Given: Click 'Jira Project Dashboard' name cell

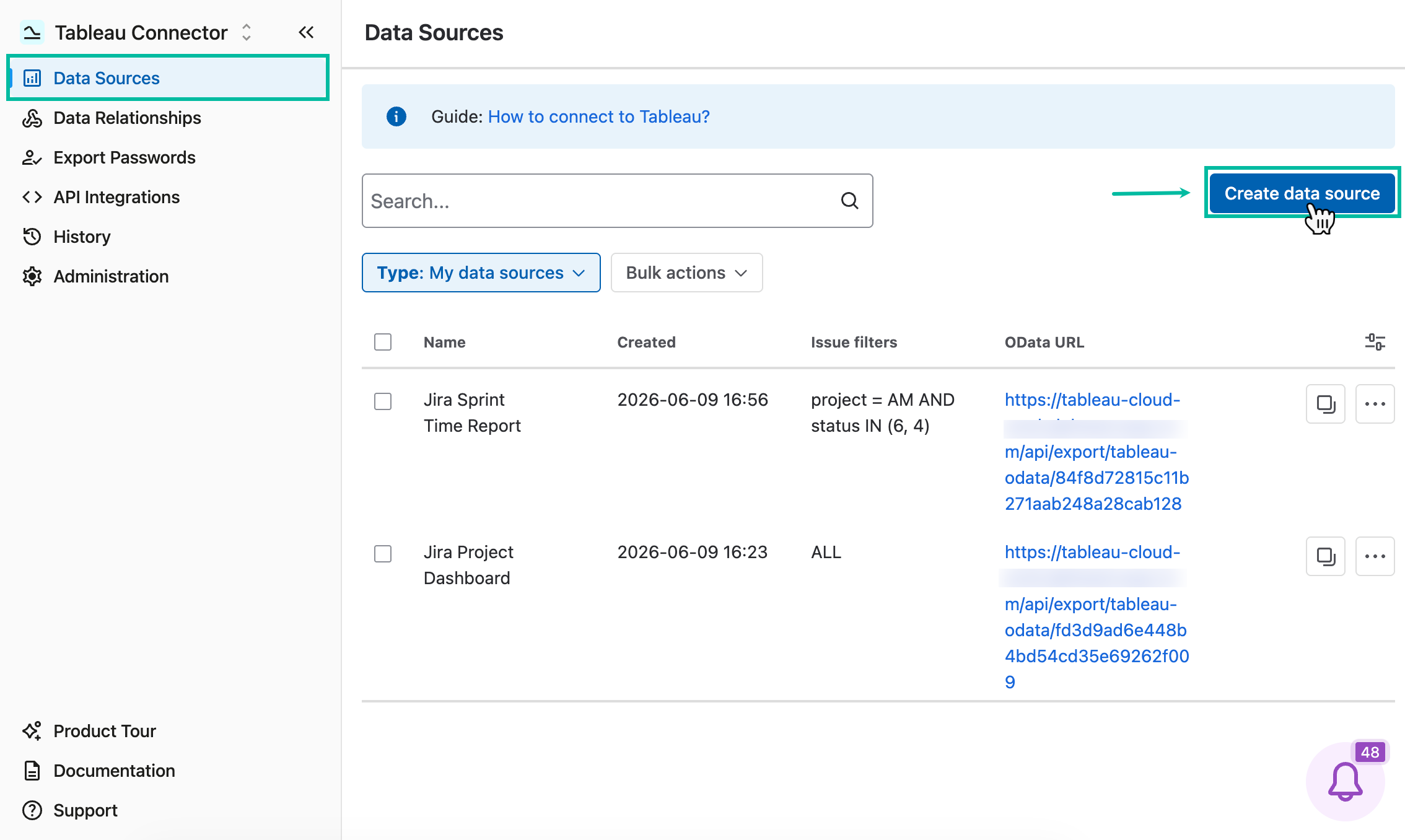Looking at the screenshot, I should pyautogui.click(x=468, y=565).
